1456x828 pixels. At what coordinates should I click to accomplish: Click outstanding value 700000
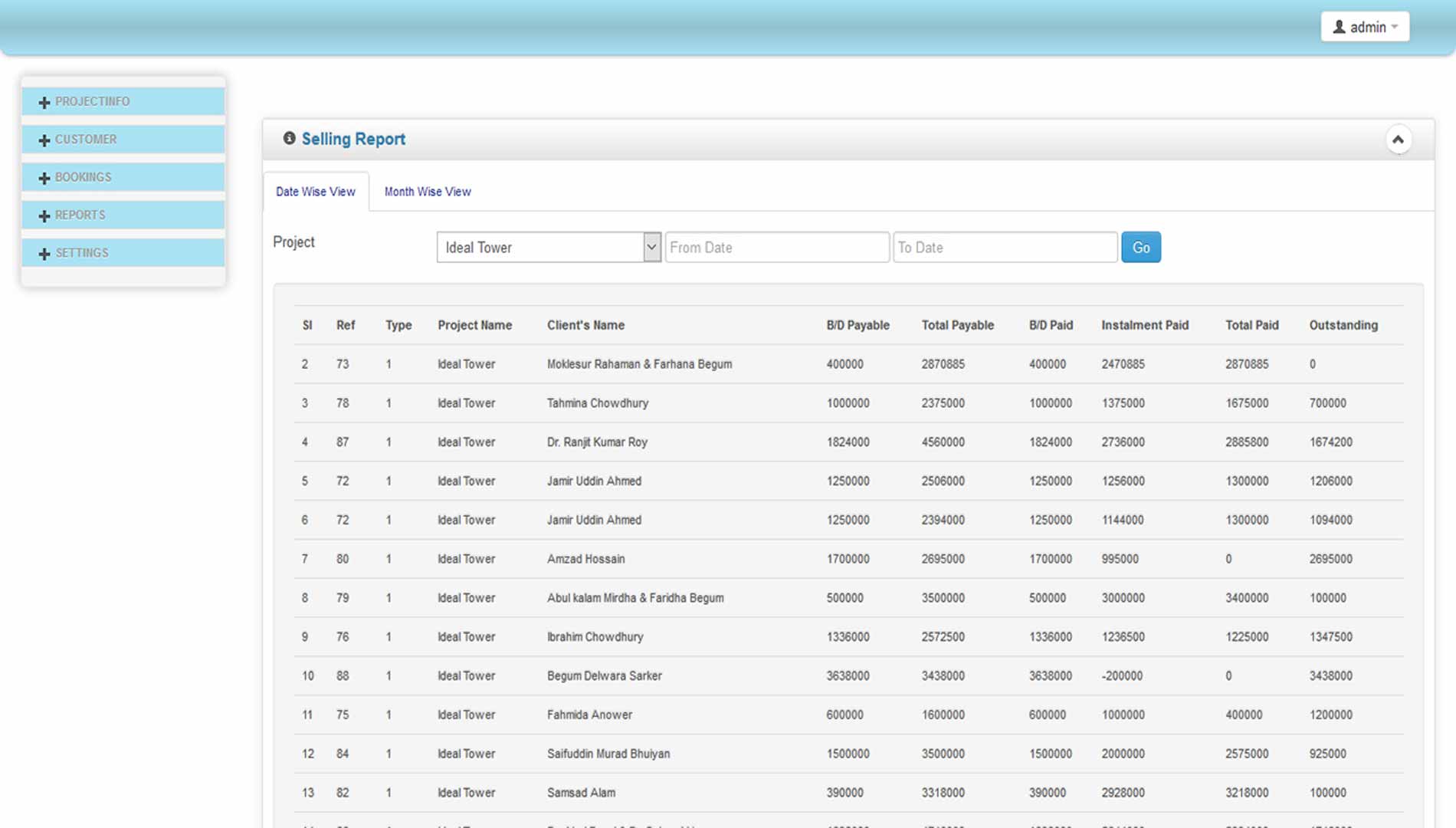tap(1327, 403)
